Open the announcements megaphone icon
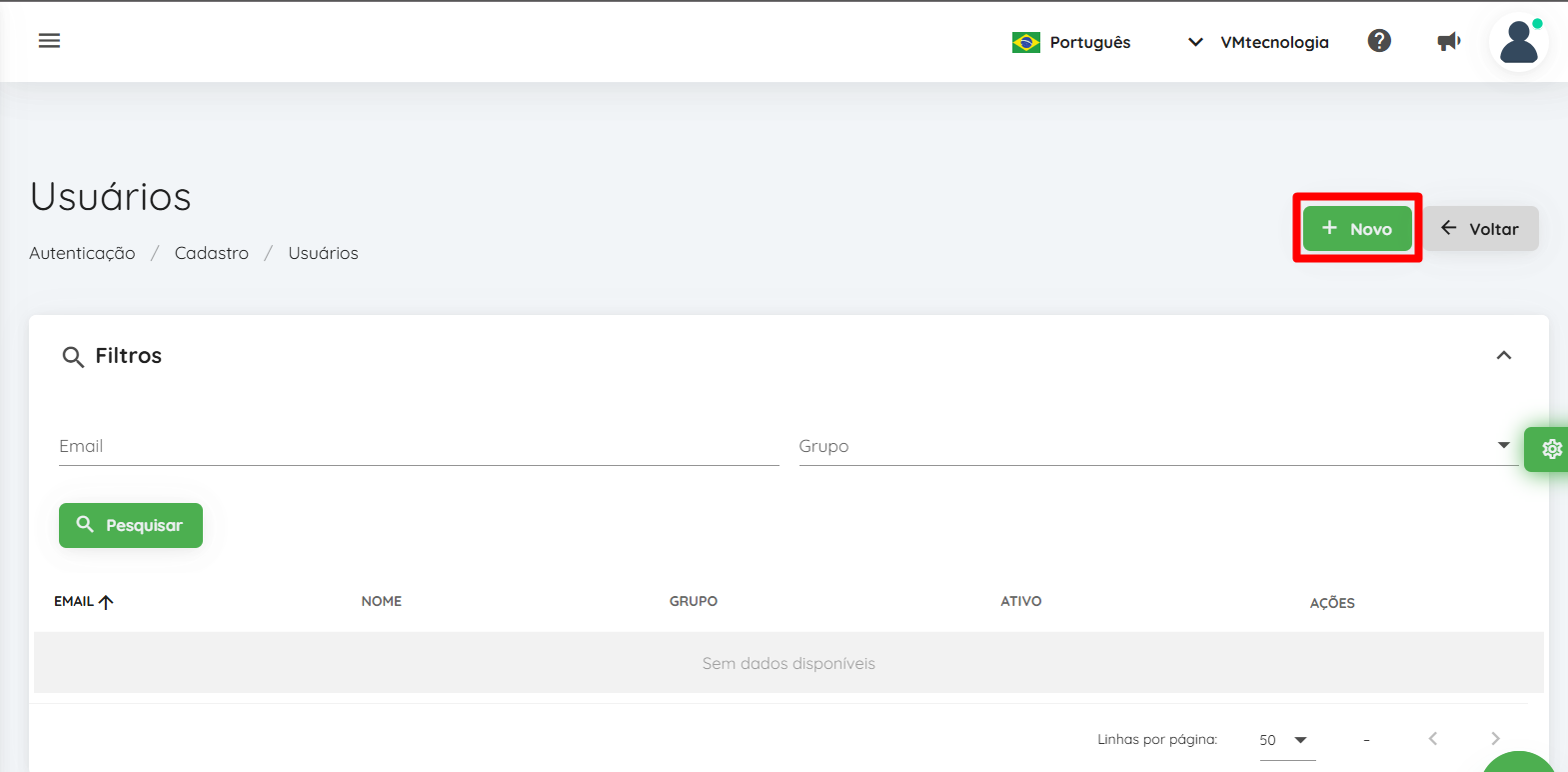This screenshot has width=1568, height=772. pyautogui.click(x=1449, y=42)
